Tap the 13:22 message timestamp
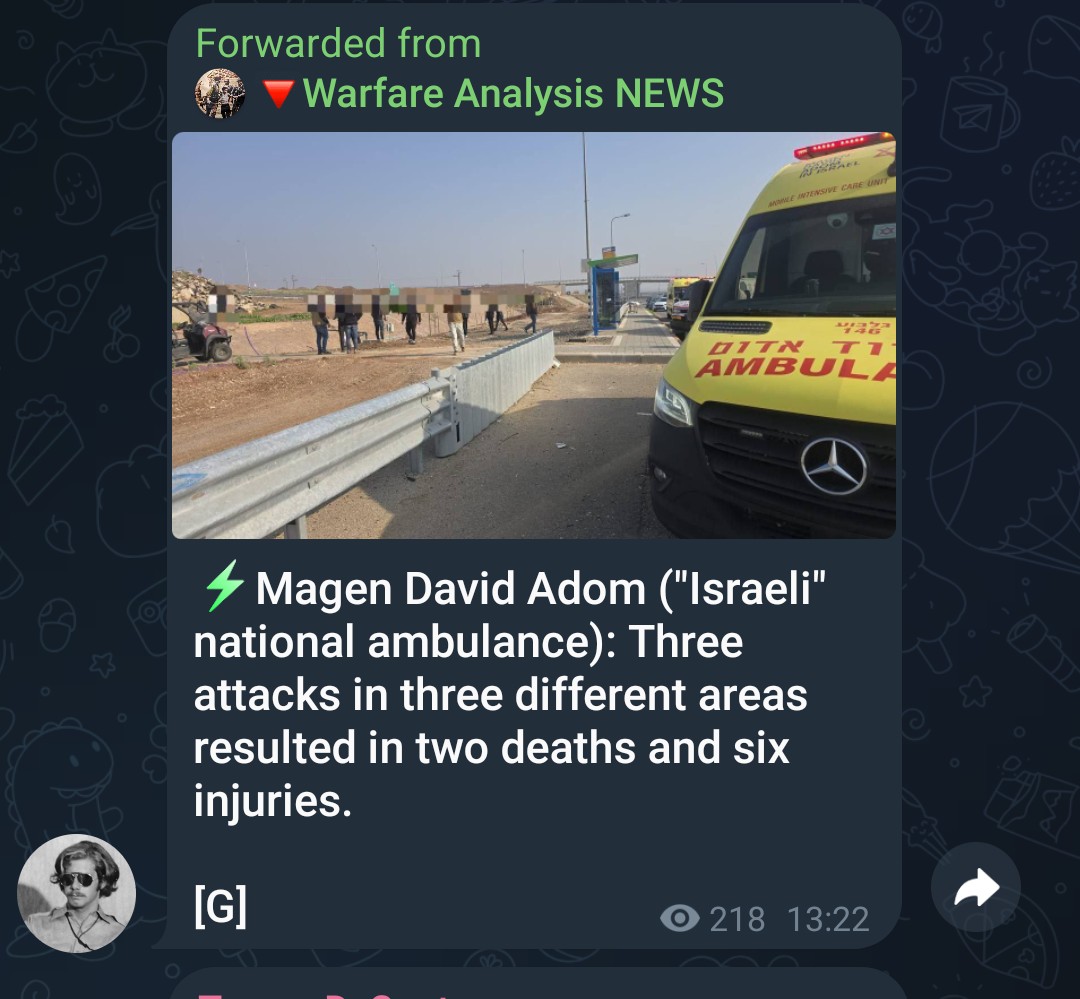The width and height of the screenshot is (1080, 999). pyautogui.click(x=828, y=919)
